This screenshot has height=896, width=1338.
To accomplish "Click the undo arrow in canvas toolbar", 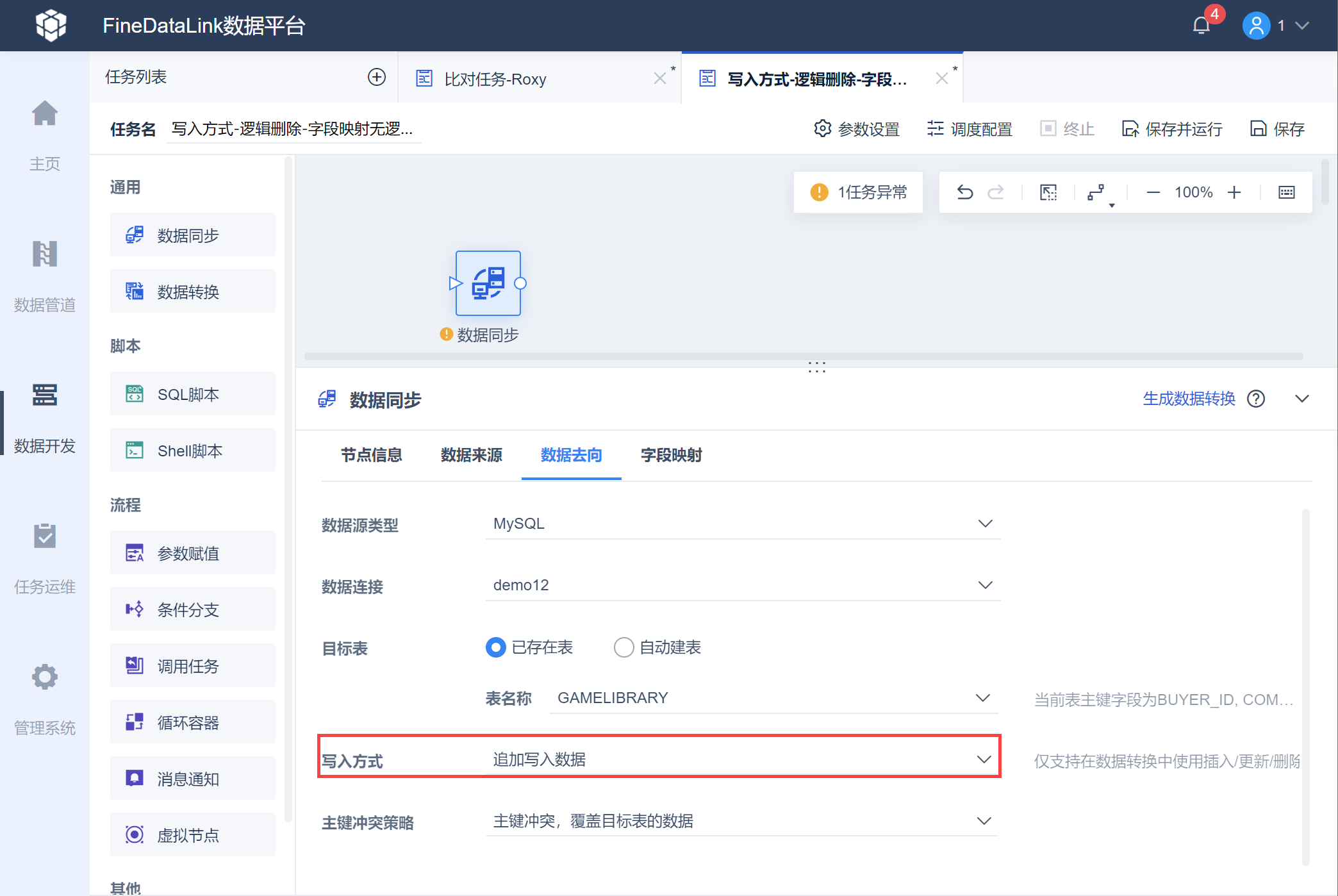I will coord(965,192).
